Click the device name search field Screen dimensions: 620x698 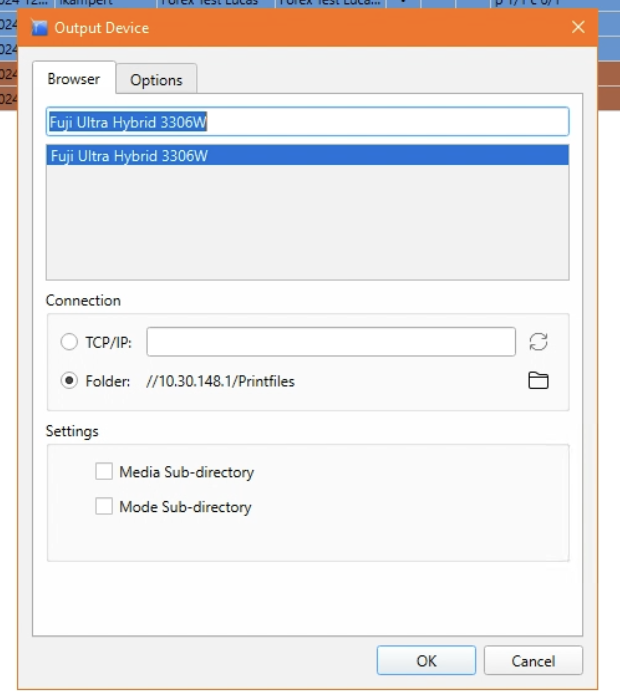pos(308,122)
